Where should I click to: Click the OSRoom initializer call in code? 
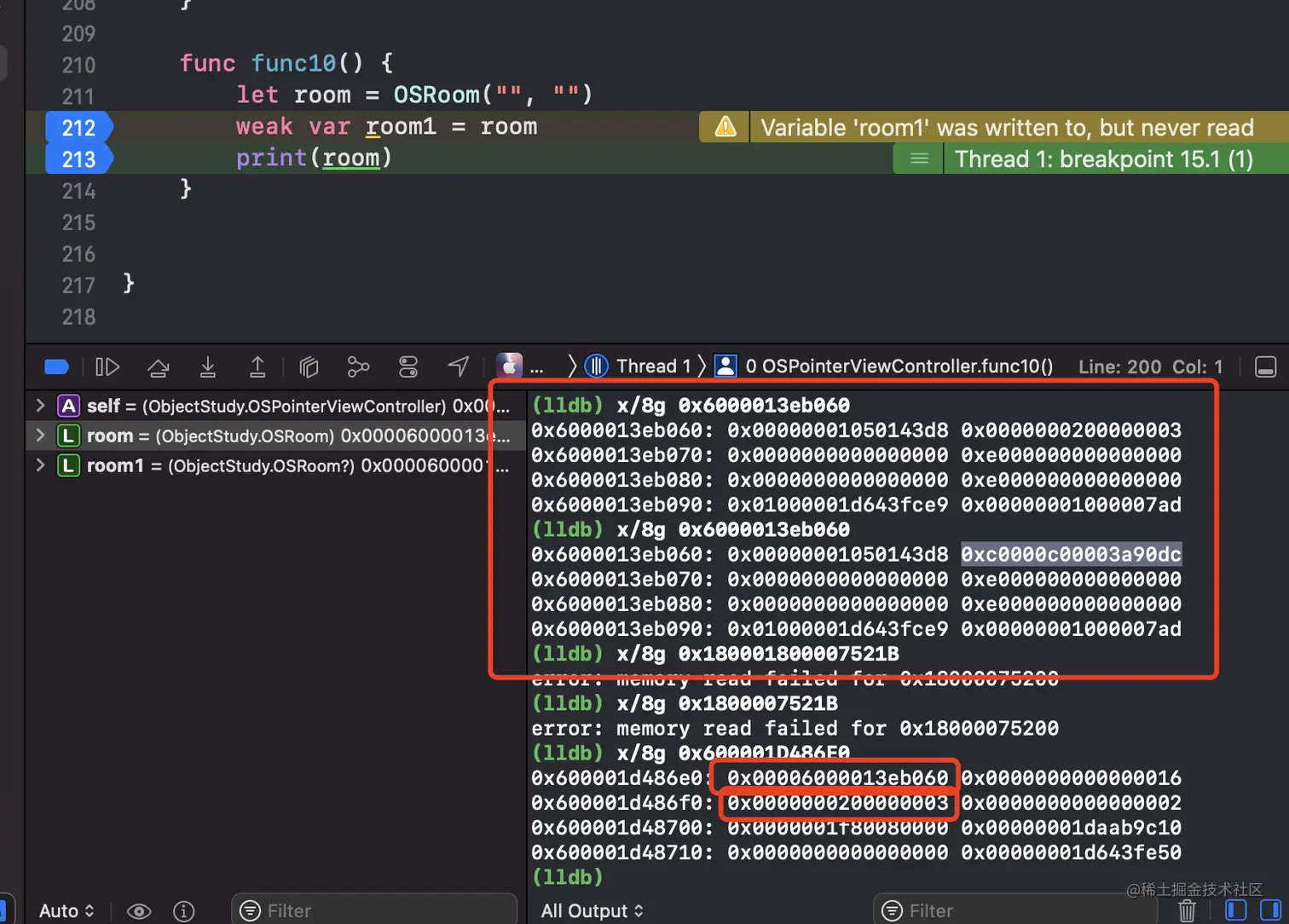pyautogui.click(x=492, y=95)
